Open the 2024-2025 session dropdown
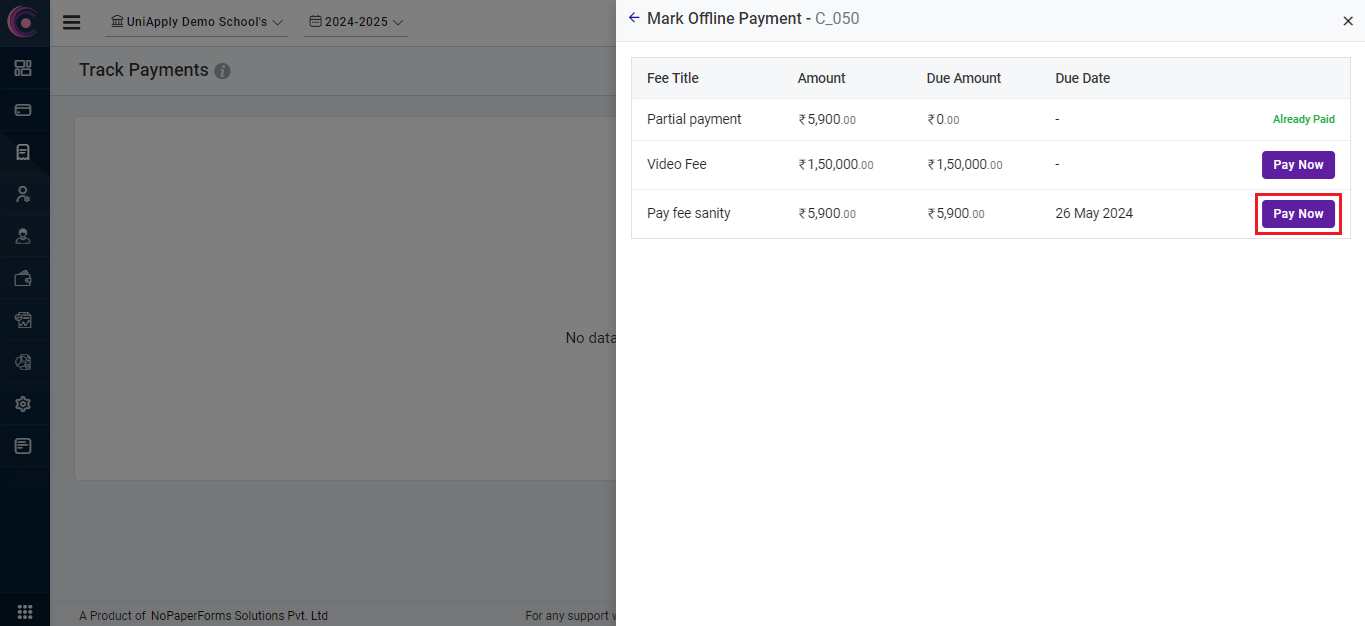This screenshot has width=1365, height=626. [356, 22]
